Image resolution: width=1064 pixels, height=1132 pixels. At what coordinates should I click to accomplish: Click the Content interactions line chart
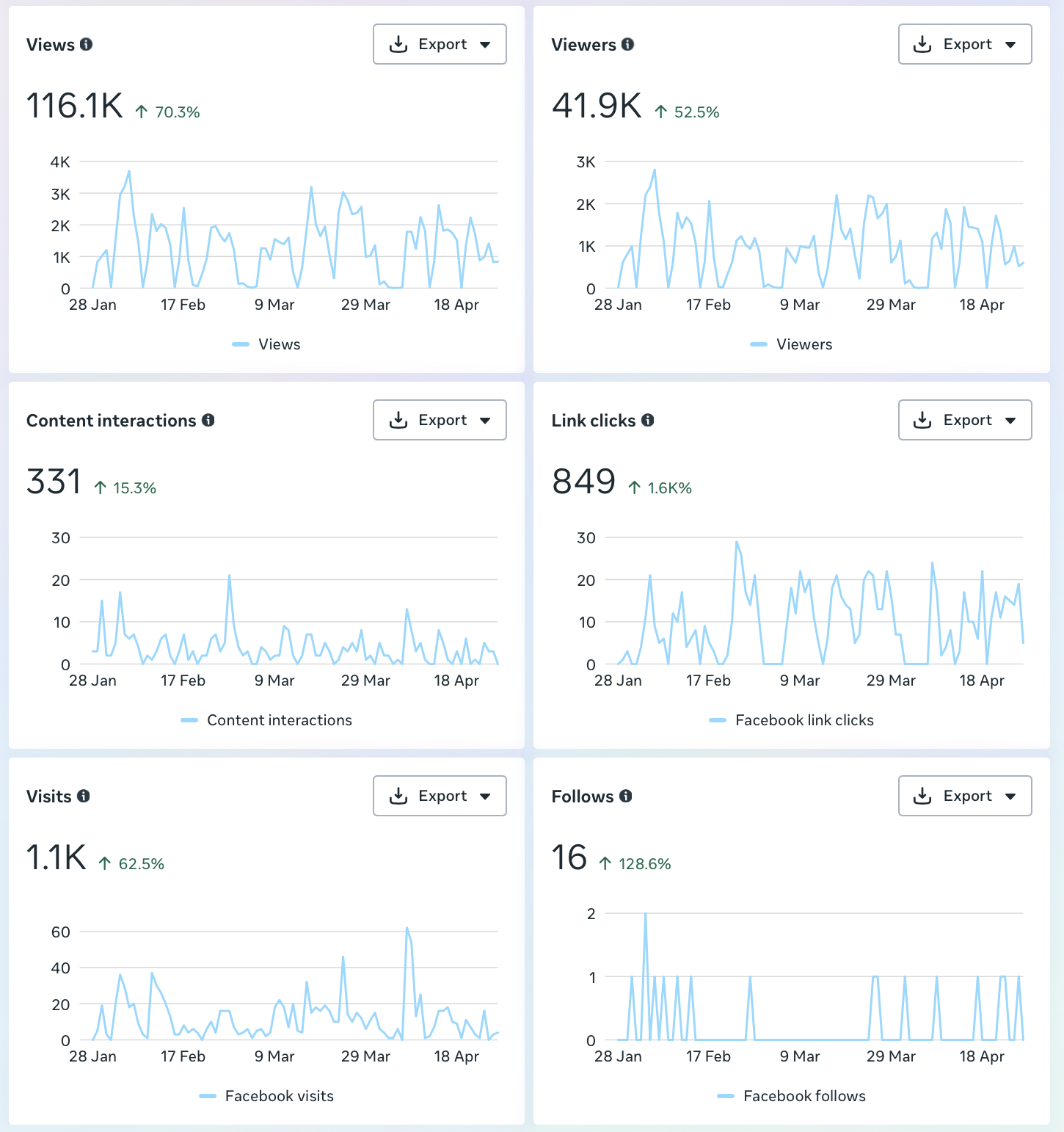click(289, 601)
